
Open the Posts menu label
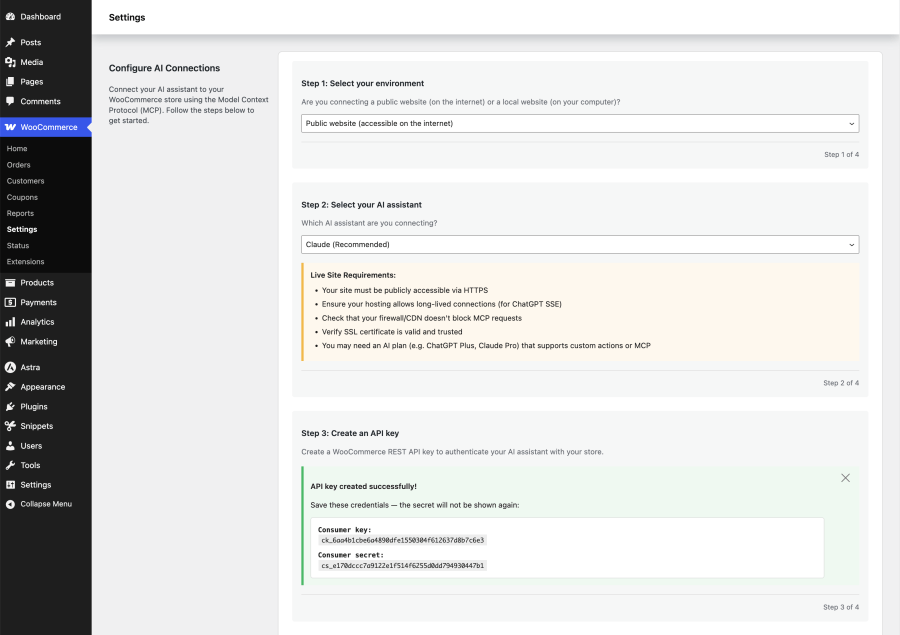point(31,42)
